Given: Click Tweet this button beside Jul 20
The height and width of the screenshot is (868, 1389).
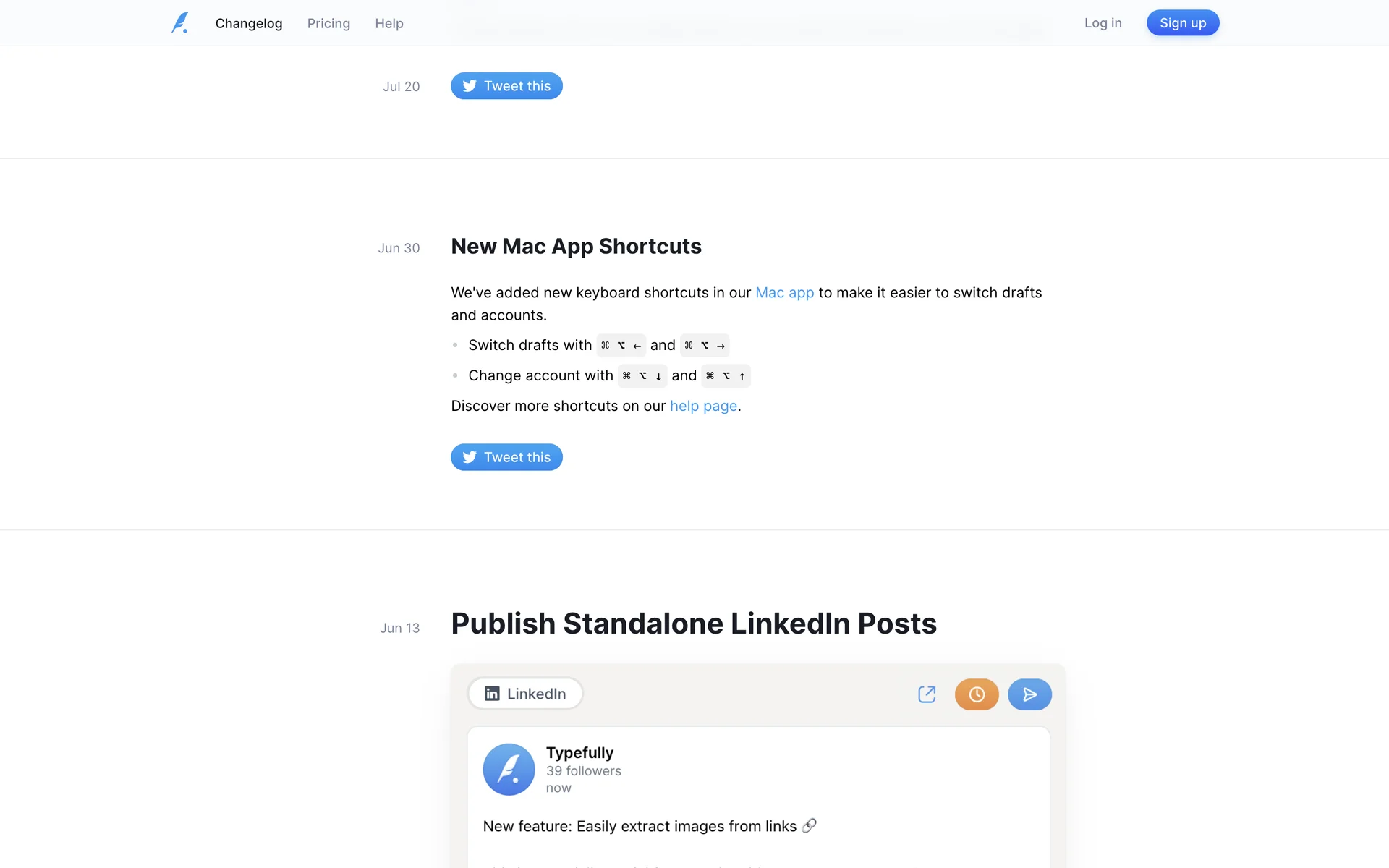Looking at the screenshot, I should click(506, 86).
